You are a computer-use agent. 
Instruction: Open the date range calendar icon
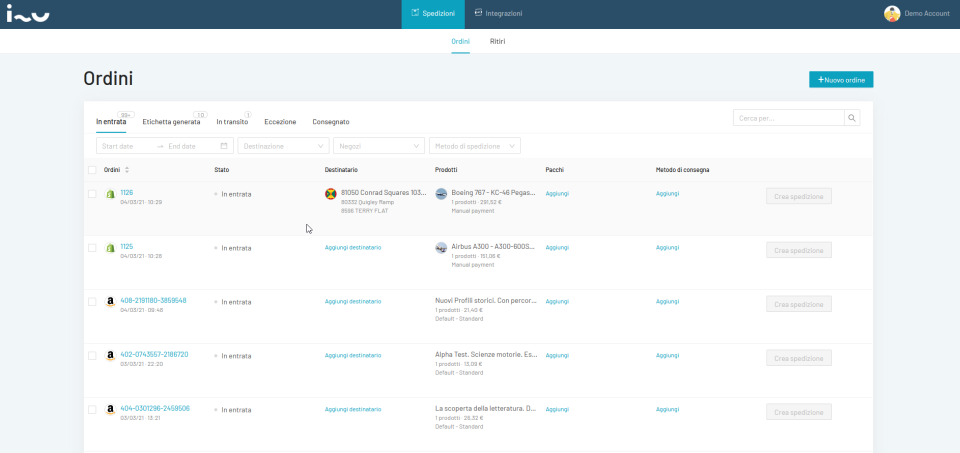(x=224, y=146)
